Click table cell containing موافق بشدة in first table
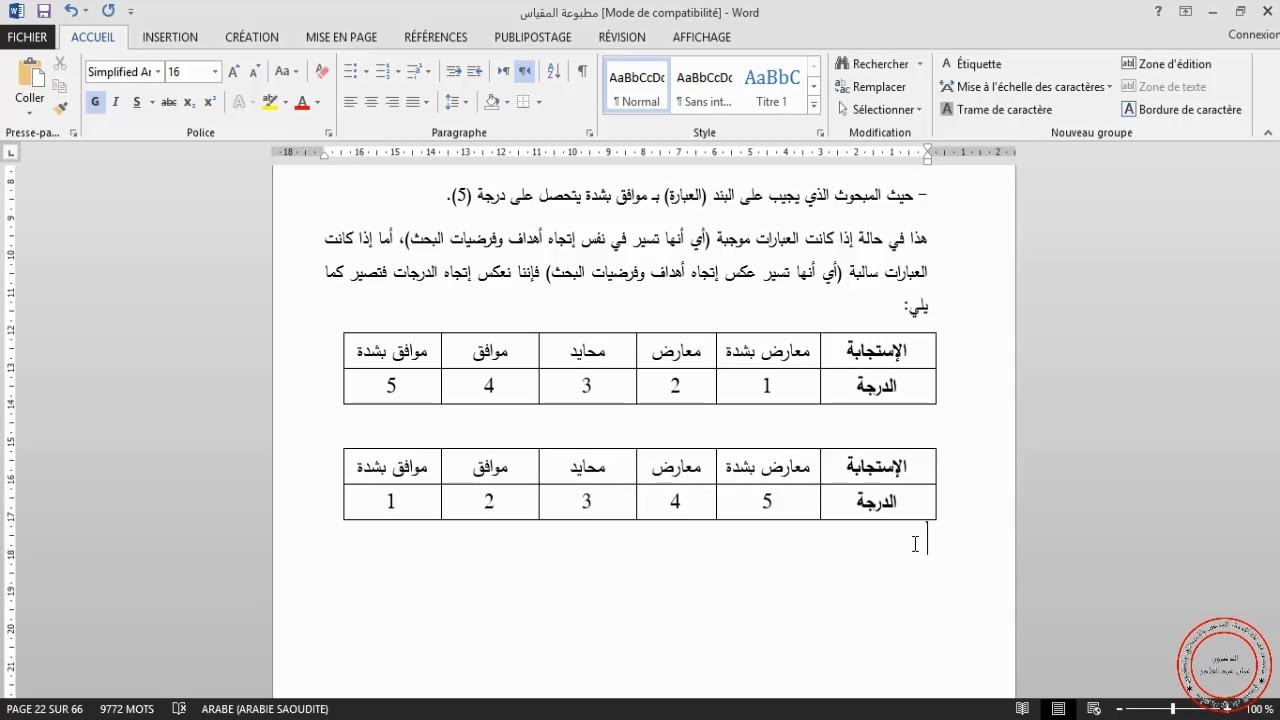Screen dimensions: 1280x720 pos(392,351)
